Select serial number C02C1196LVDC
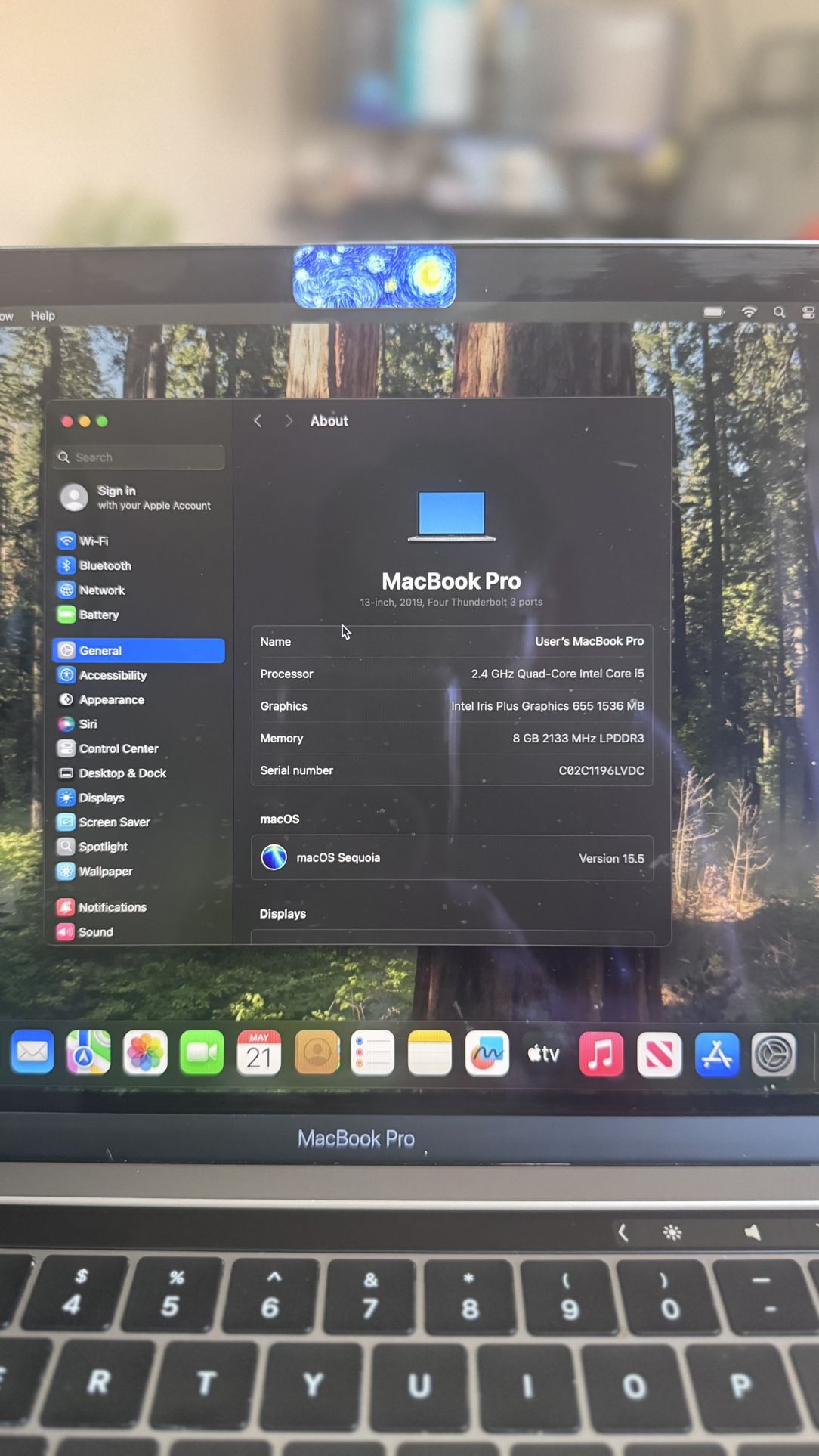819x1456 pixels. (601, 770)
